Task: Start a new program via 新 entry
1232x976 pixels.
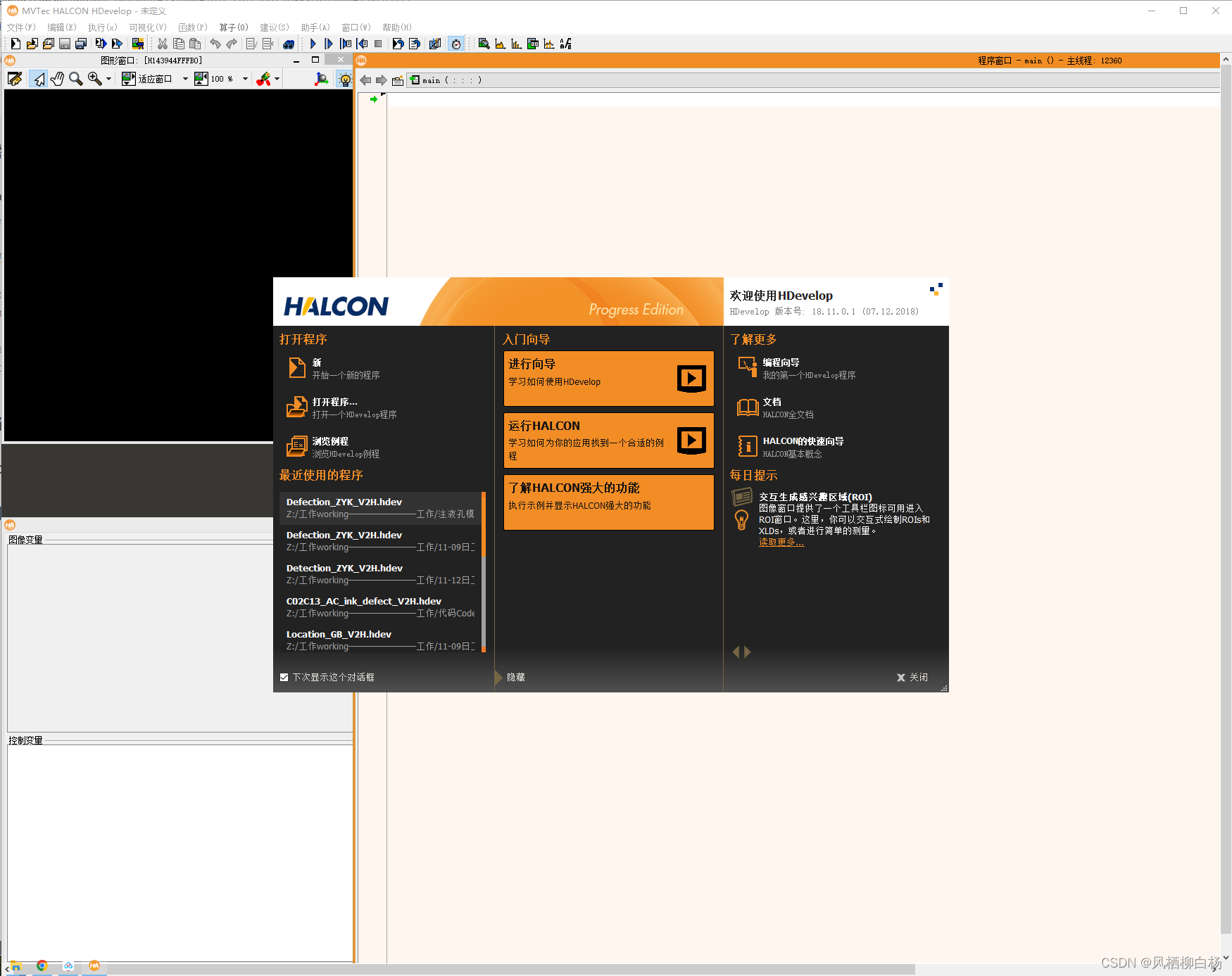Action: (x=334, y=369)
